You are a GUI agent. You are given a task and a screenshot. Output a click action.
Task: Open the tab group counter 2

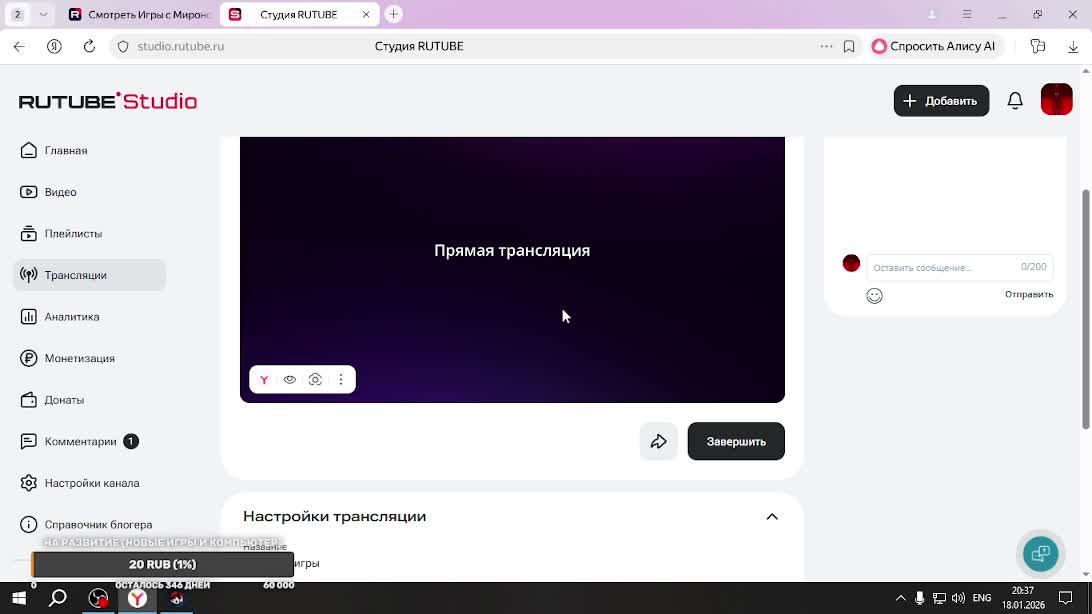[x=18, y=15]
